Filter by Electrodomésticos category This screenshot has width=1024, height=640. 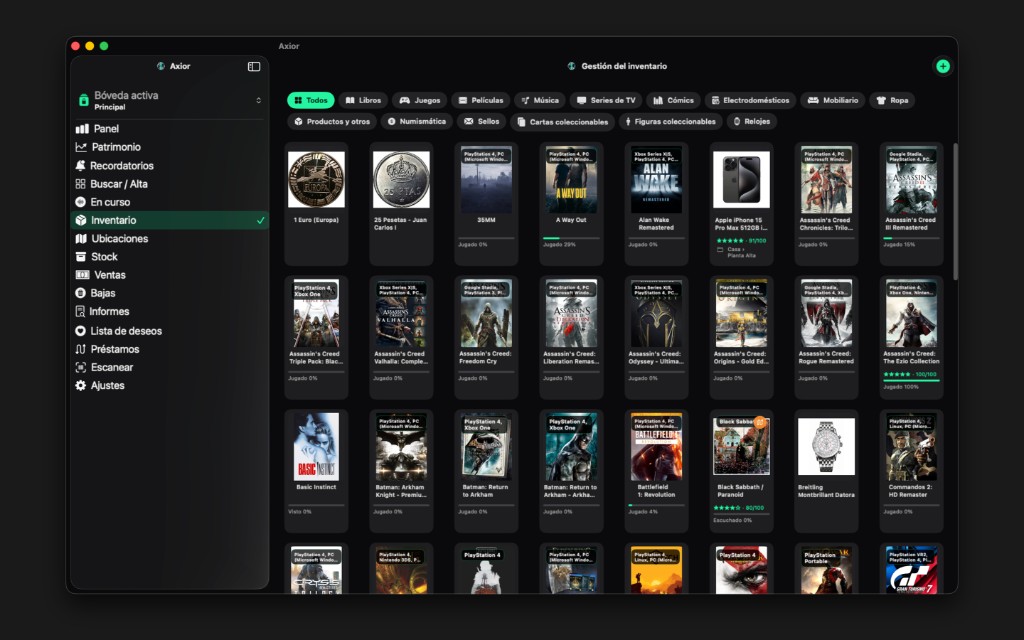pos(750,100)
